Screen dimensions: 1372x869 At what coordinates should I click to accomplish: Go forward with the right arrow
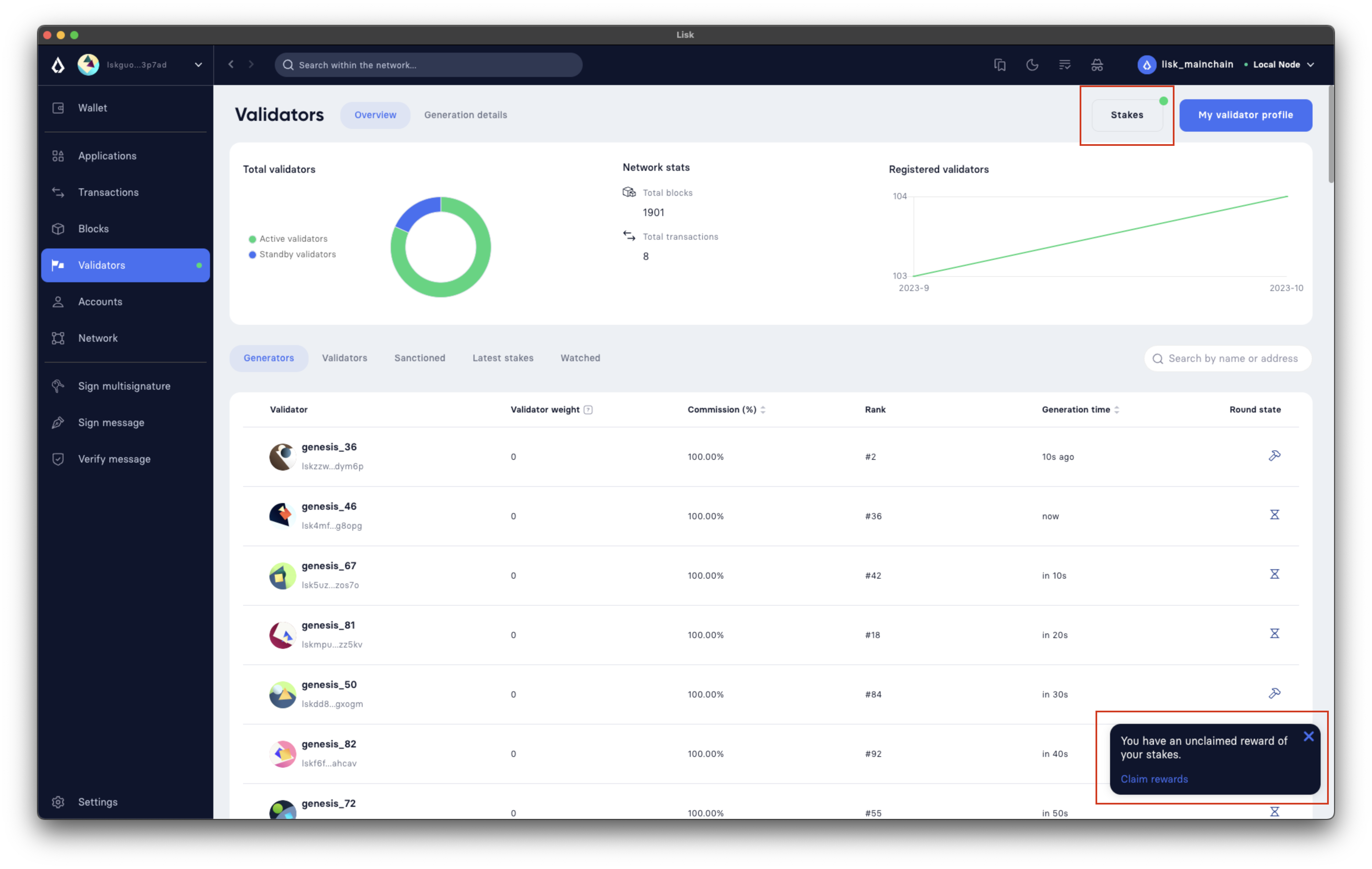click(251, 64)
